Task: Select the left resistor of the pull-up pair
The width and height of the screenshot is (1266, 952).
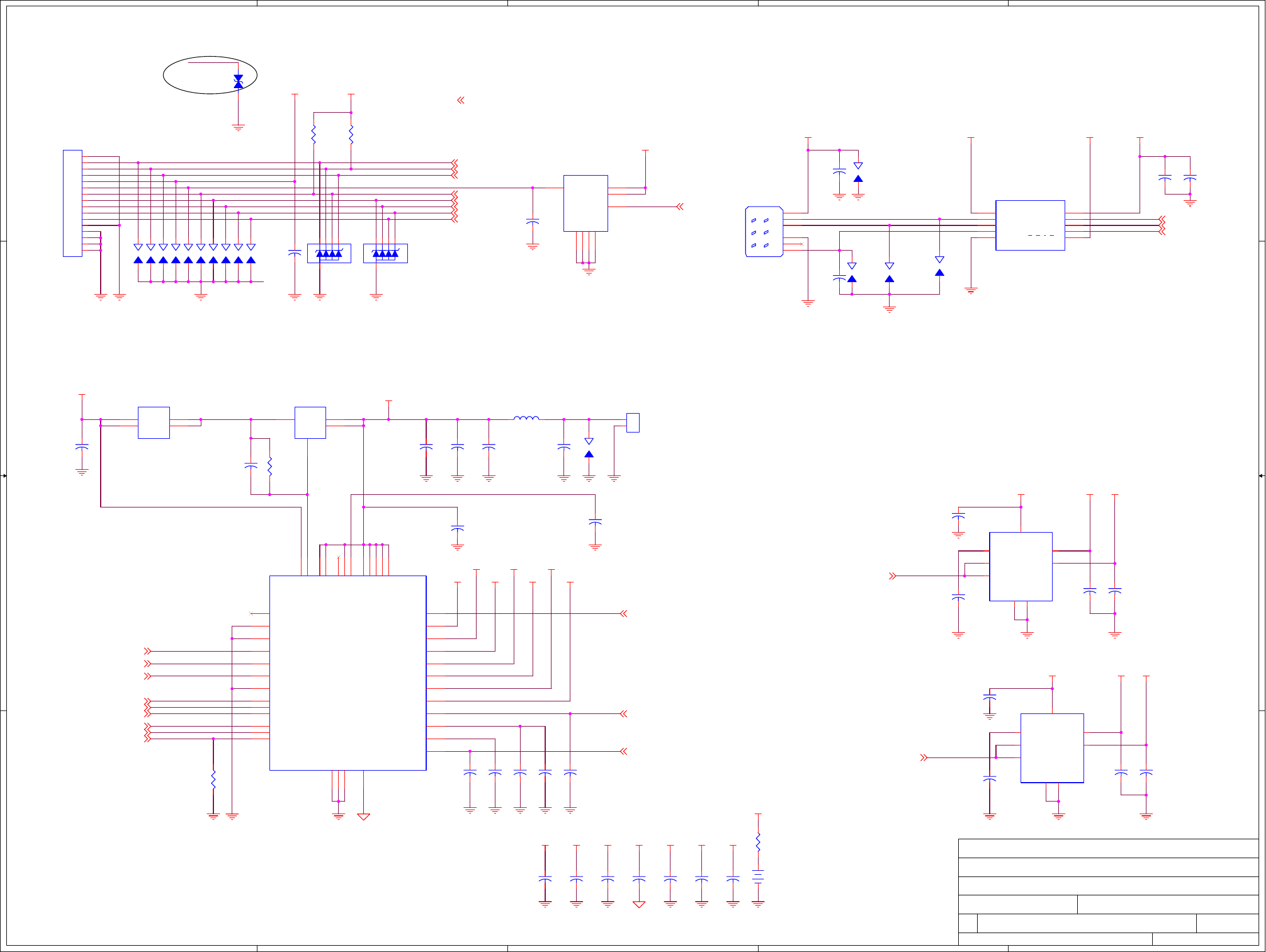Action: pyautogui.click(x=313, y=134)
